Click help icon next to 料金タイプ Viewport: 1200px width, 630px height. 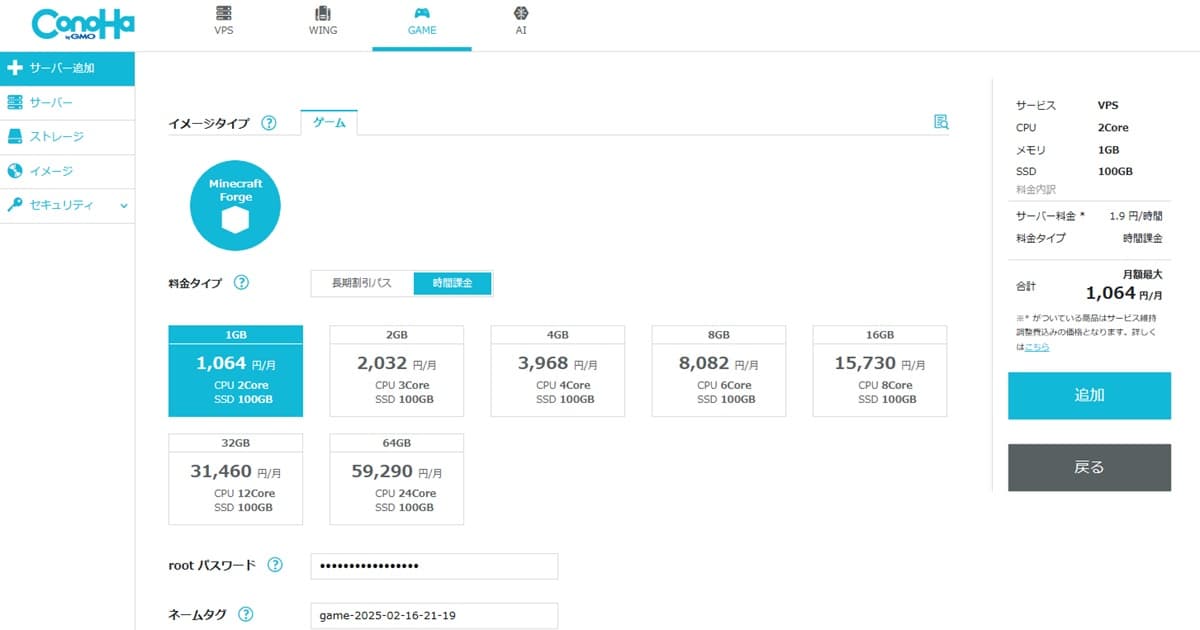coord(241,283)
